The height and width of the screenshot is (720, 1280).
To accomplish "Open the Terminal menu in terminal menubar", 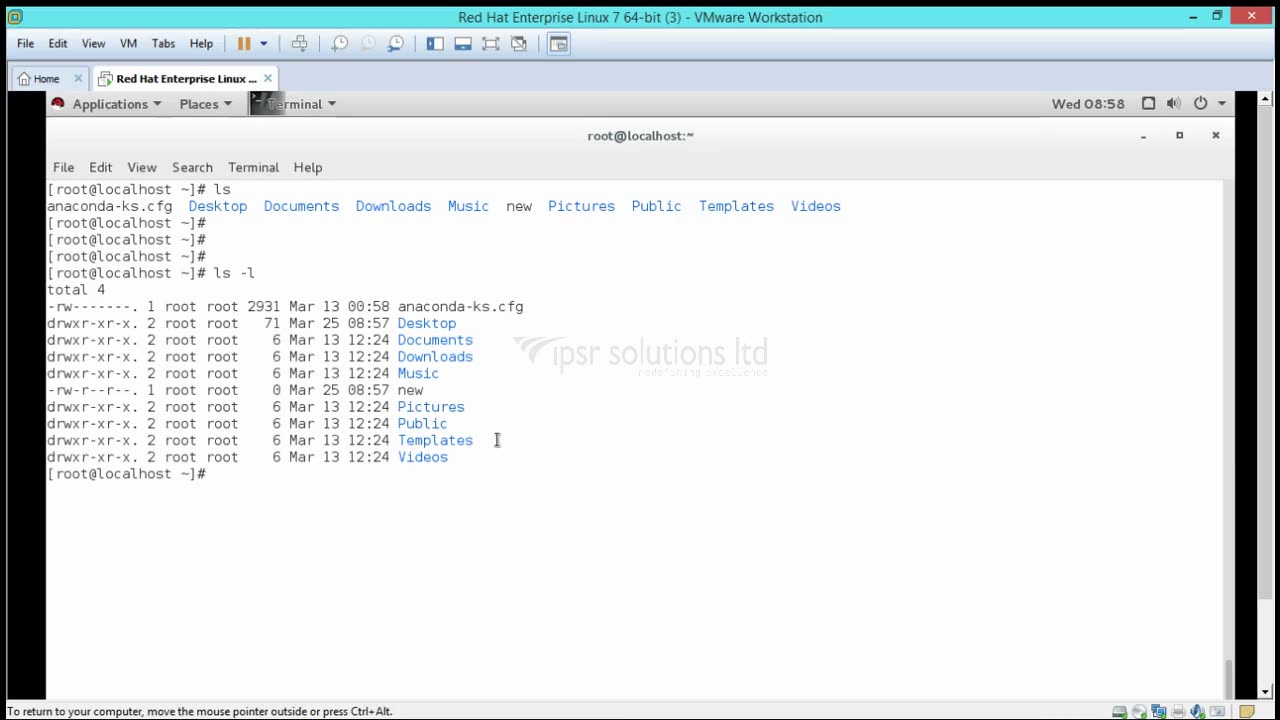I will click(x=253, y=167).
